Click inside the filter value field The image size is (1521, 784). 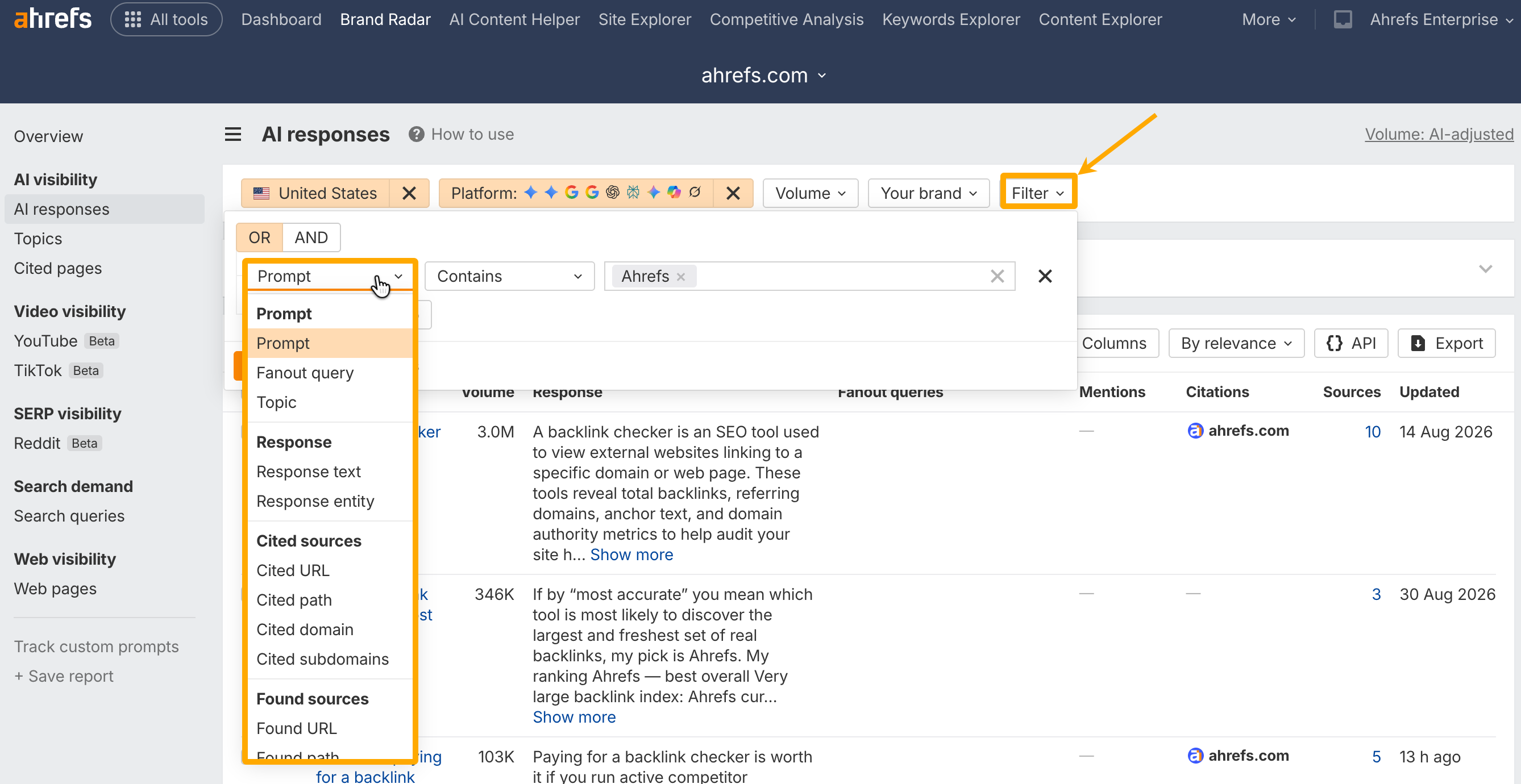coord(809,276)
